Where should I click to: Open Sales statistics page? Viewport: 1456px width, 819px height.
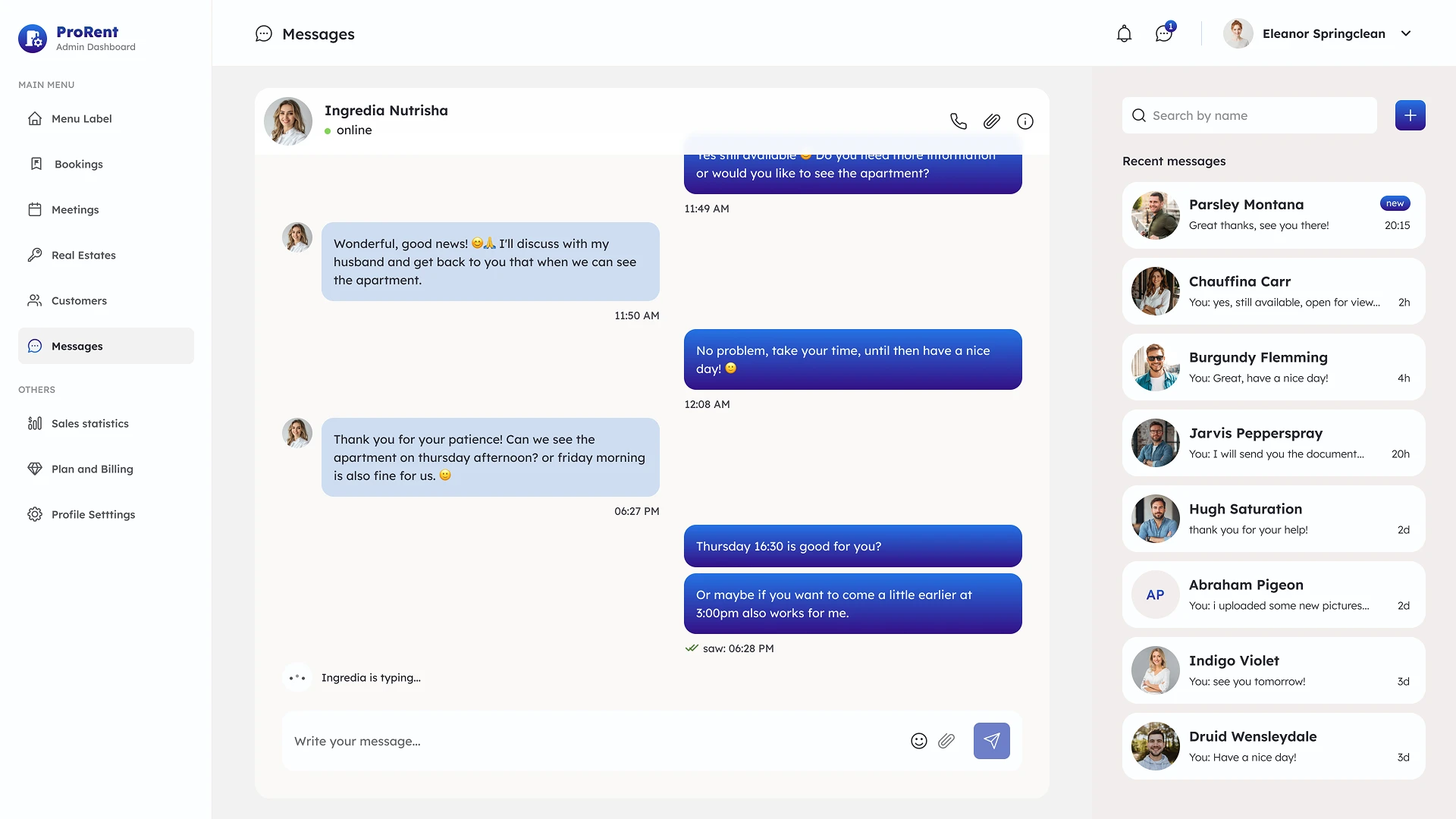point(89,423)
